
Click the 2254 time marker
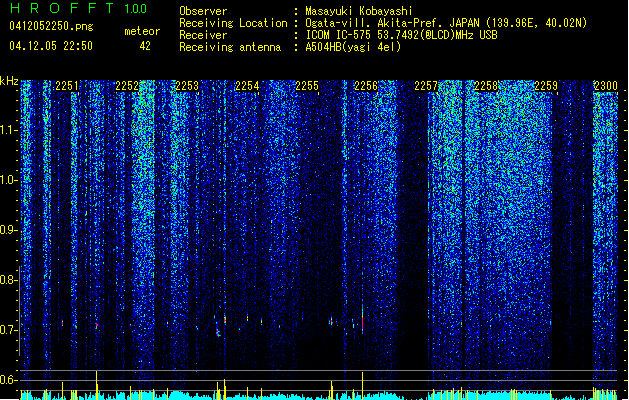point(247,86)
